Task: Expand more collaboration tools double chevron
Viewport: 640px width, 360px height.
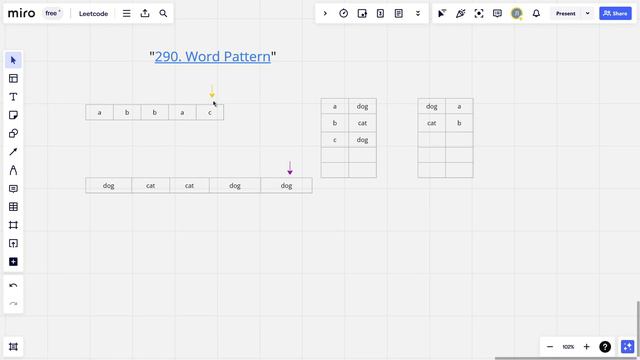Action: click(418, 13)
